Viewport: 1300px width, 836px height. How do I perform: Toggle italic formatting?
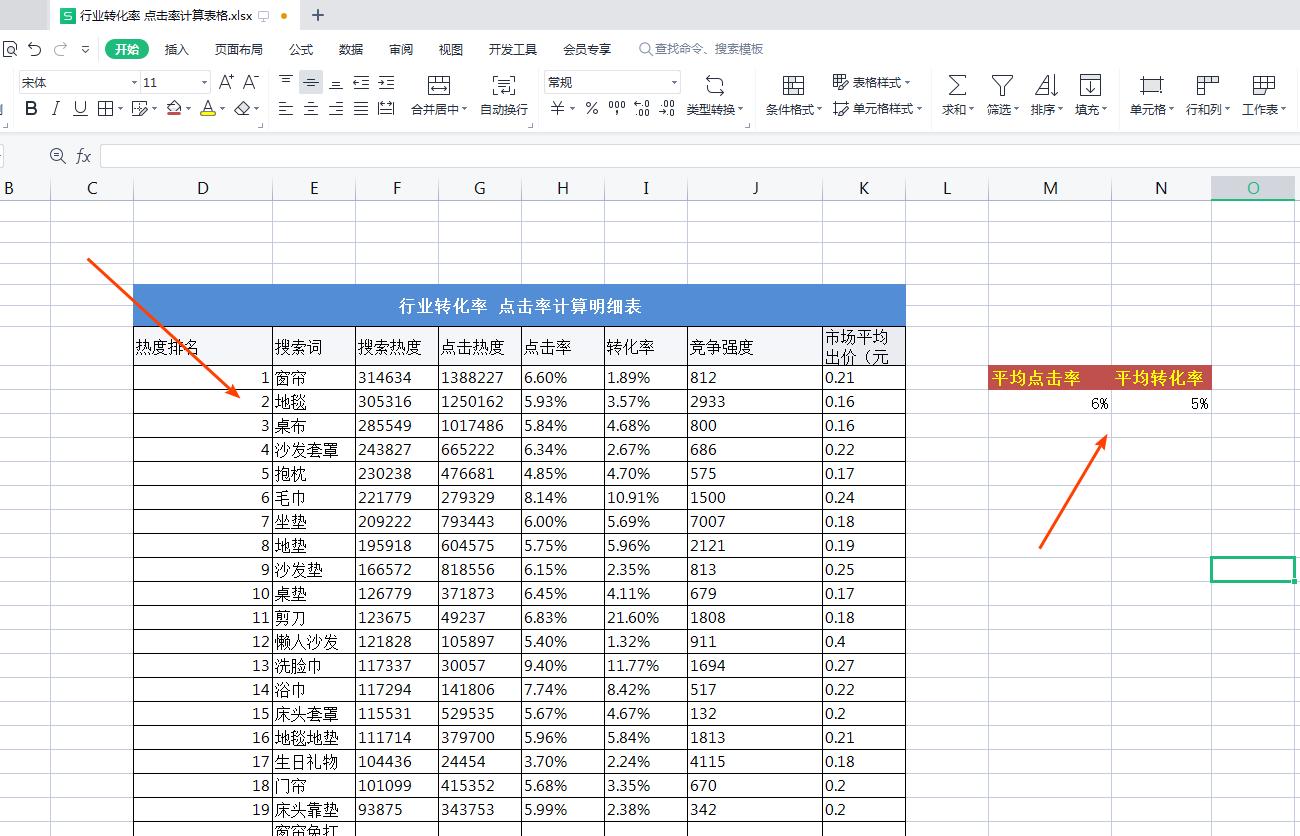pos(55,108)
